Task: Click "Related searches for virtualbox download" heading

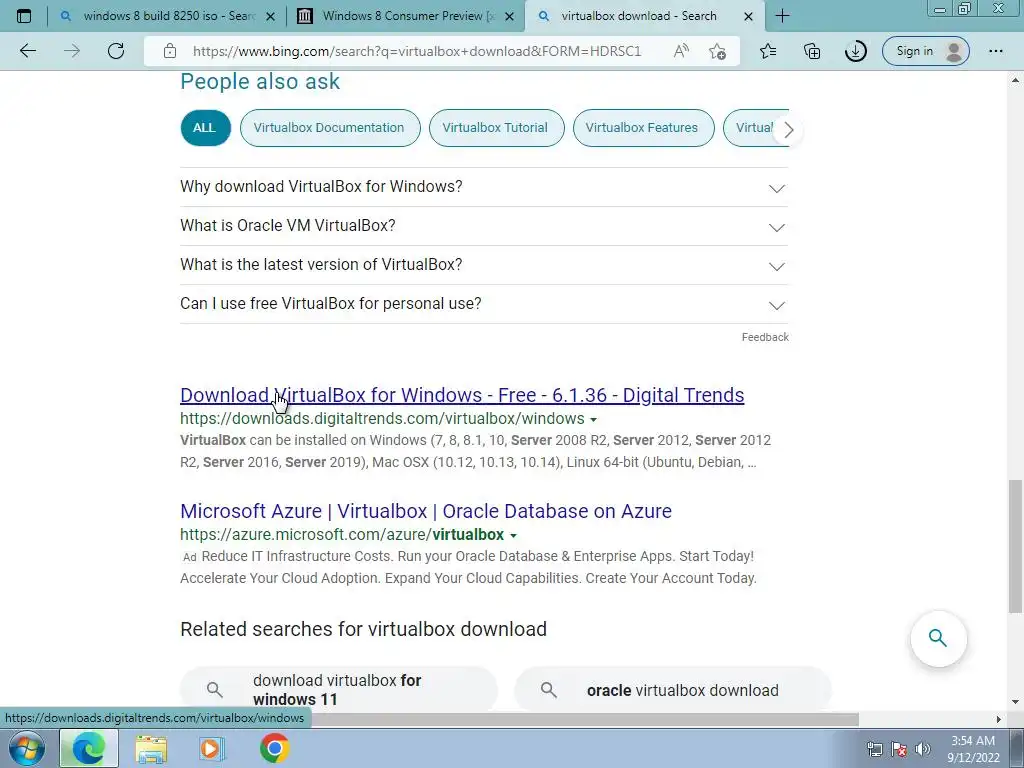Action: 363,629
